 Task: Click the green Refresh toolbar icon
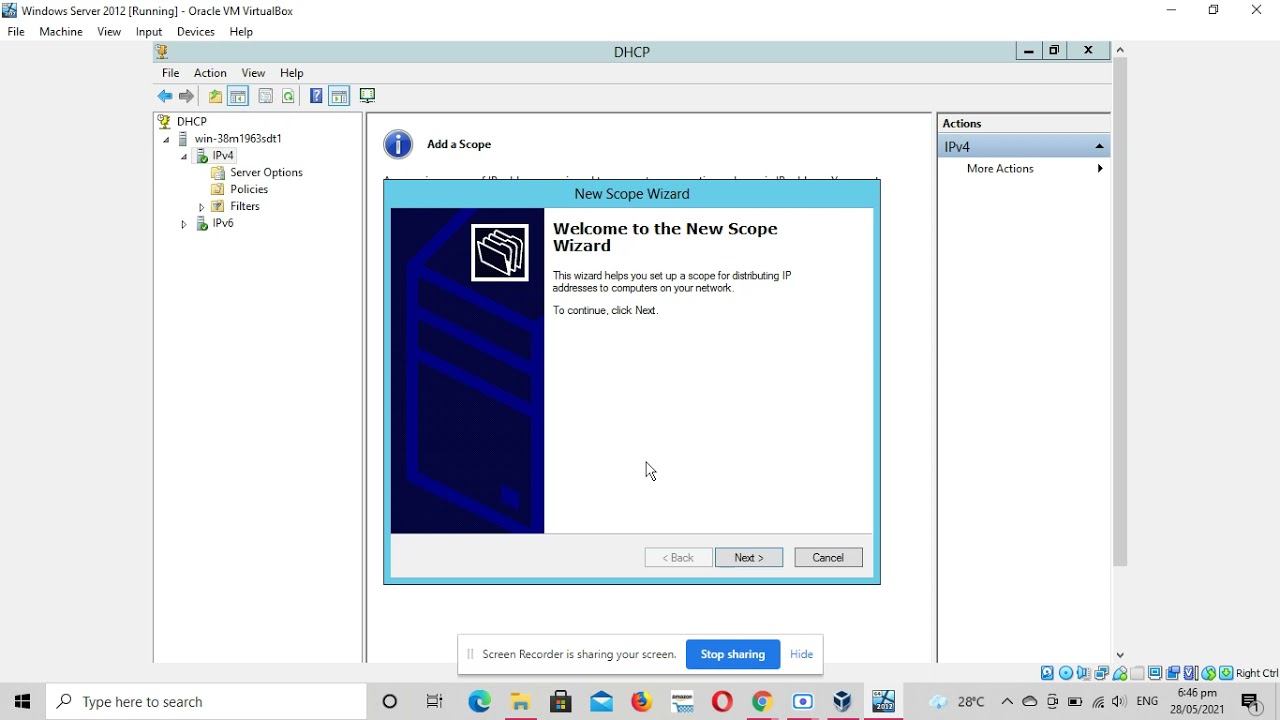288,96
